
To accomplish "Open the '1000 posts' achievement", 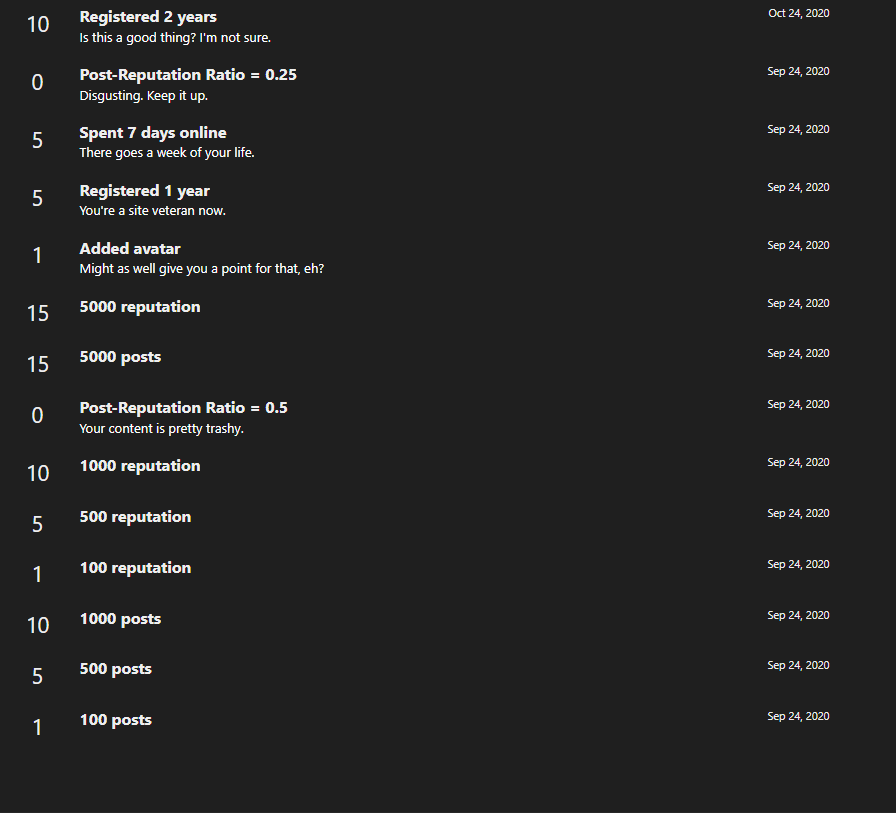I will click(120, 619).
